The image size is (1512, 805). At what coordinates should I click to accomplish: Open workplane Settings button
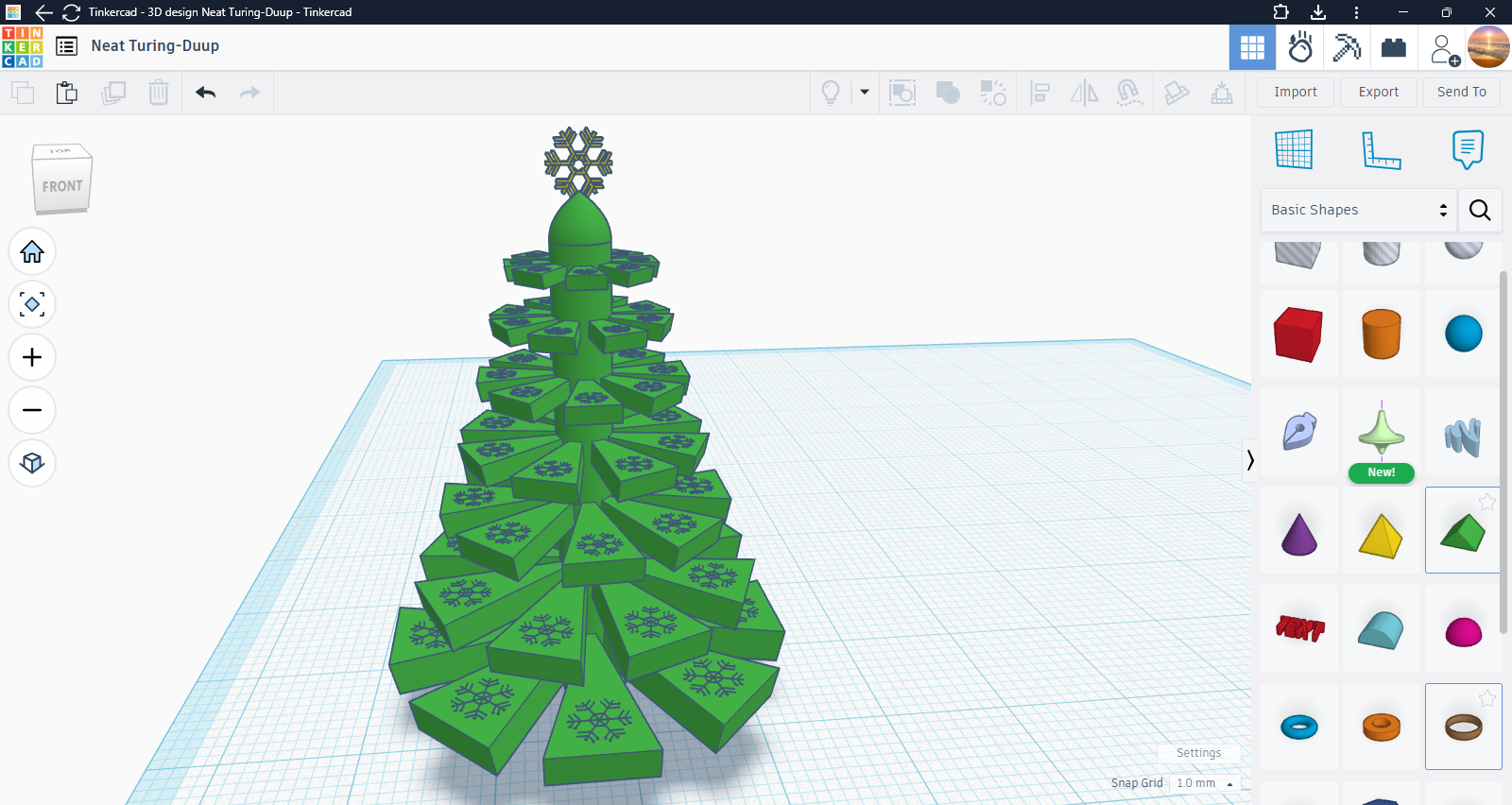tap(1199, 753)
